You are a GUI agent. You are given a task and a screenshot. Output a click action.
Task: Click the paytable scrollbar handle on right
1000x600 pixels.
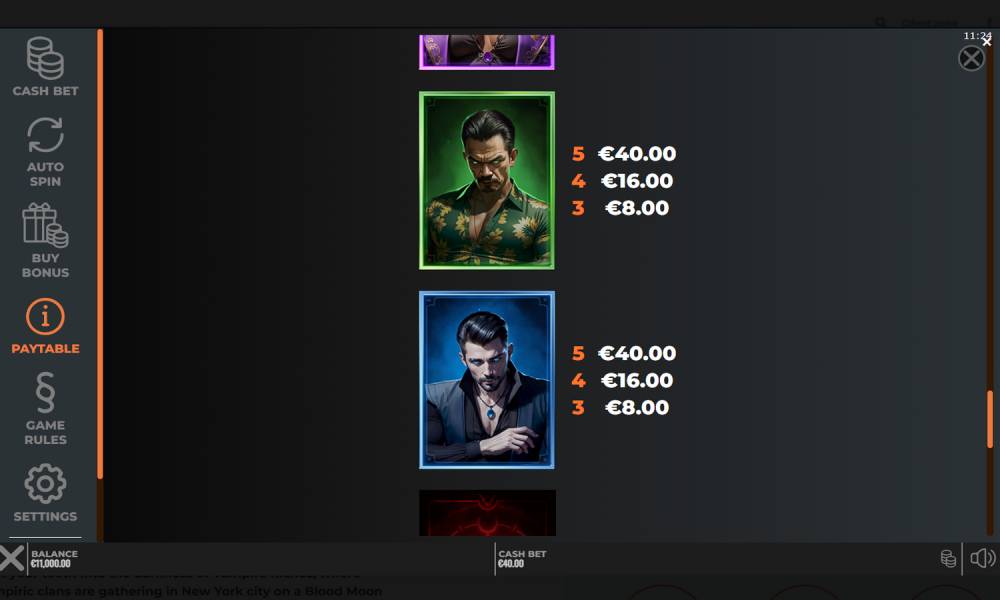click(x=990, y=419)
